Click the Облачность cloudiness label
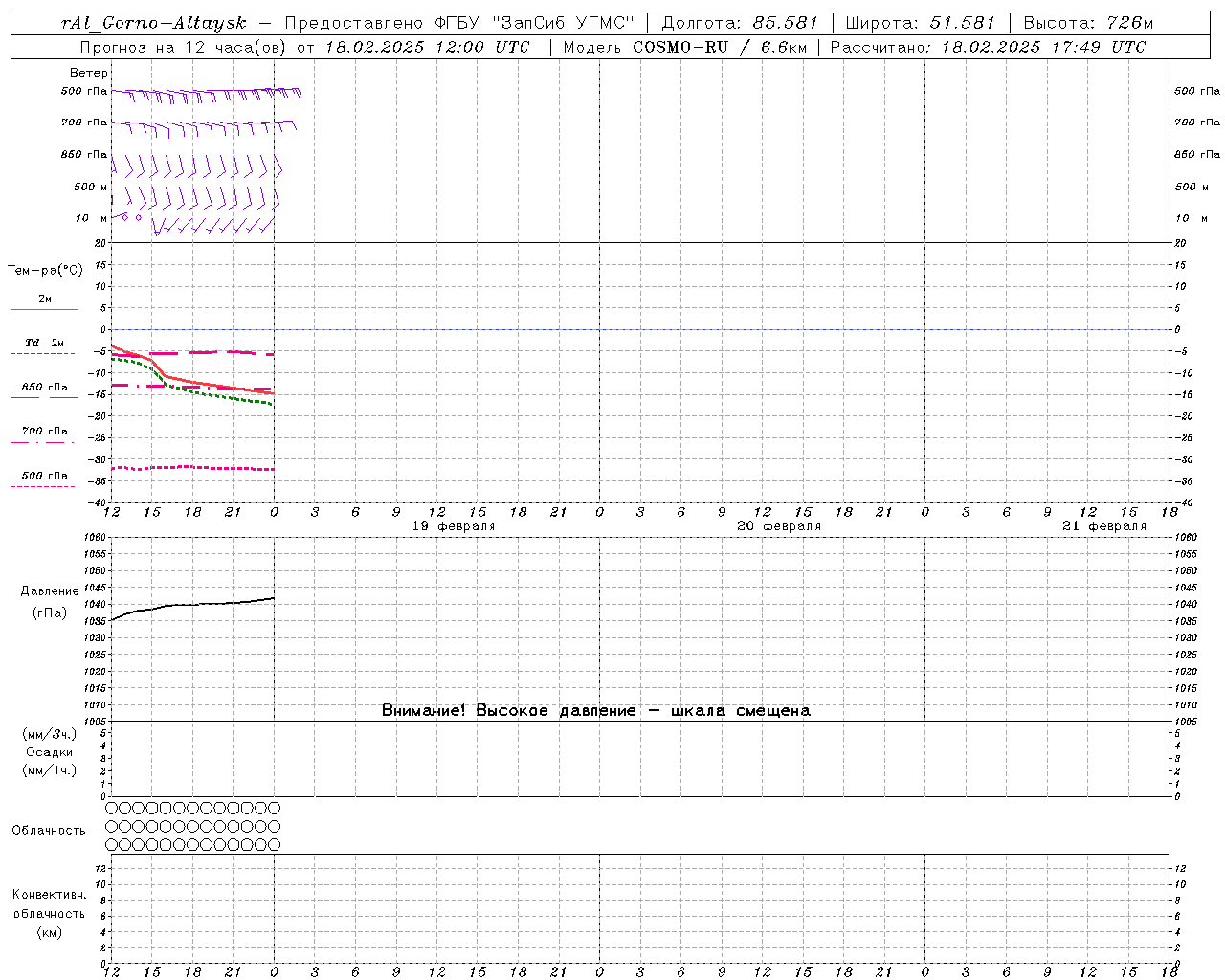This screenshot has height=980, width=1225. click(x=49, y=830)
